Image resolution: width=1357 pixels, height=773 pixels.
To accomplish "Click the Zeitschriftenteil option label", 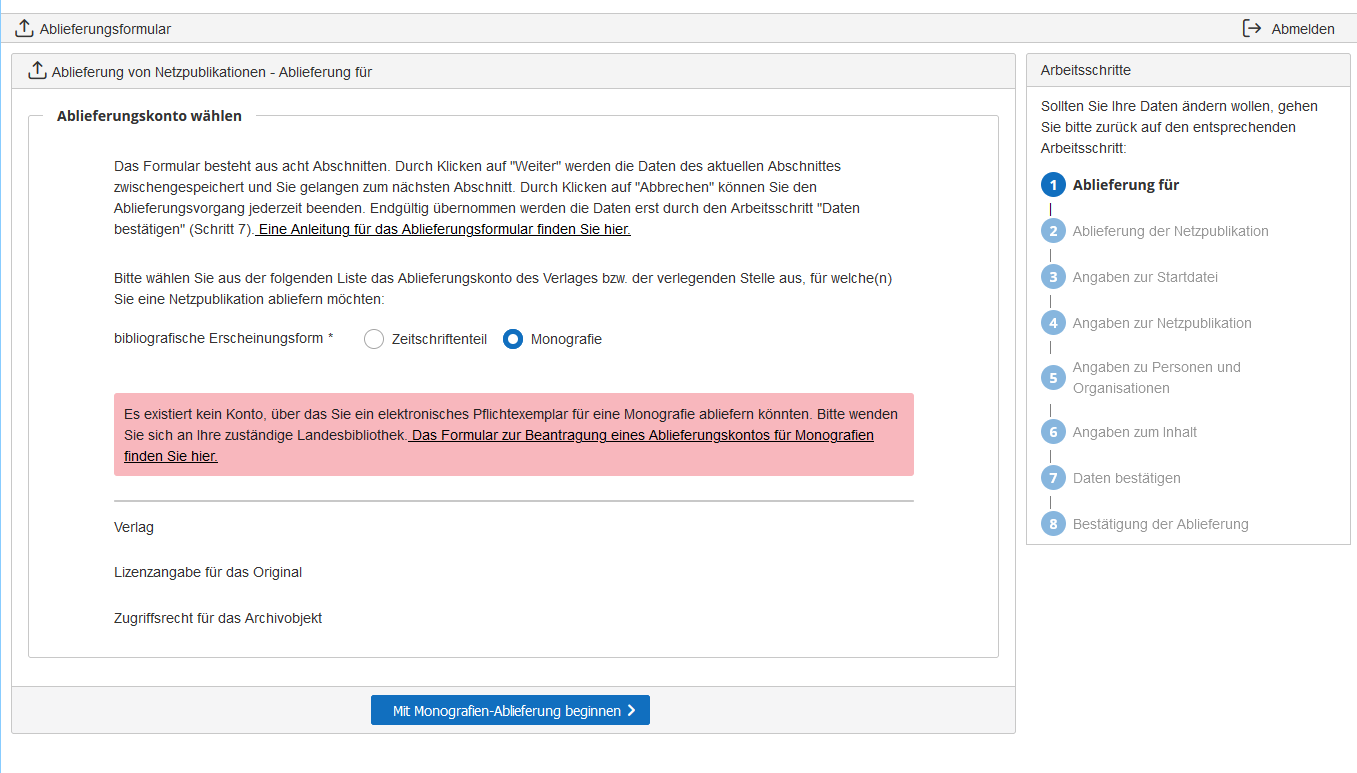I will (439, 339).
